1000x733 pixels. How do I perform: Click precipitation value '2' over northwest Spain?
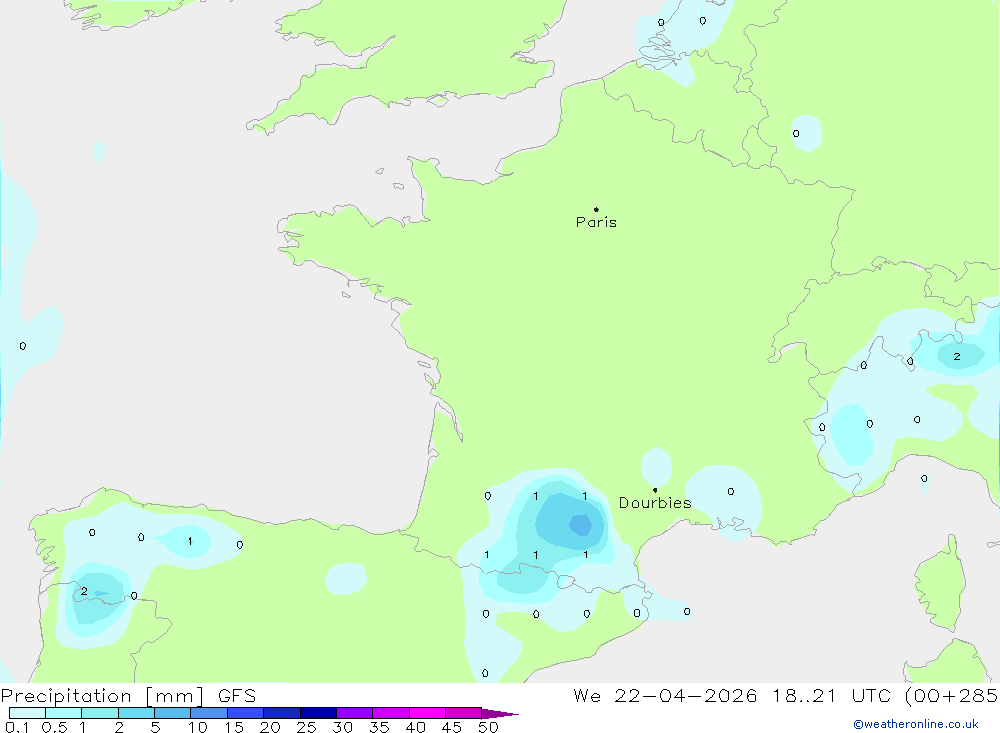[x=84, y=591]
